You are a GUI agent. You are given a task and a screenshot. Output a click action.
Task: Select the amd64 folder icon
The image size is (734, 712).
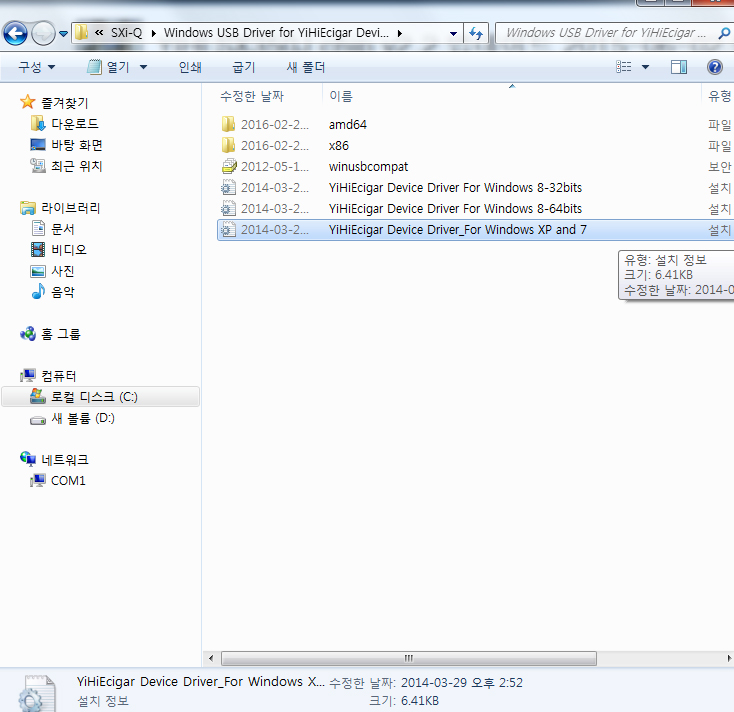tap(228, 124)
